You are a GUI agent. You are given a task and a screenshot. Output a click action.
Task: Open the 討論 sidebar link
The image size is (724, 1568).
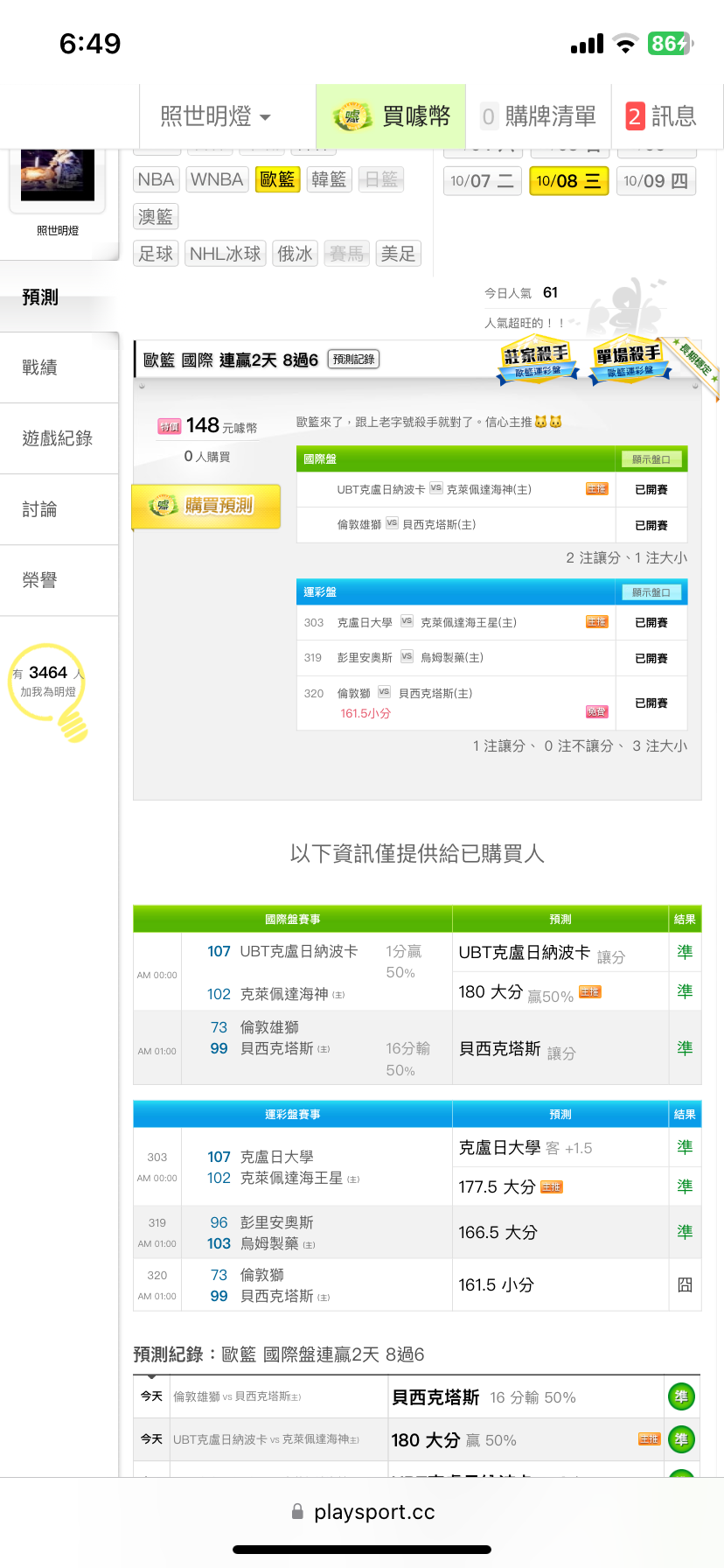click(x=40, y=509)
